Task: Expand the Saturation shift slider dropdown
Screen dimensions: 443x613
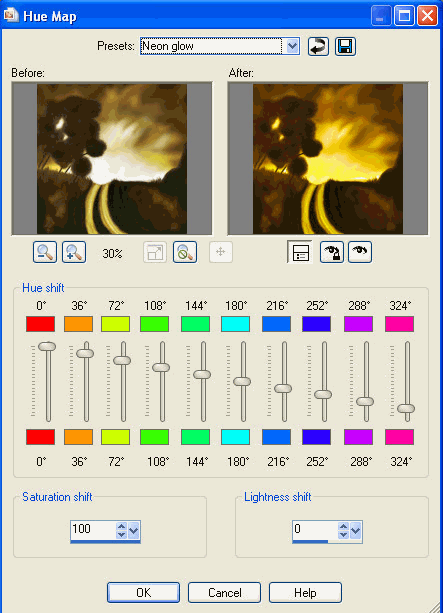Action: [134, 531]
